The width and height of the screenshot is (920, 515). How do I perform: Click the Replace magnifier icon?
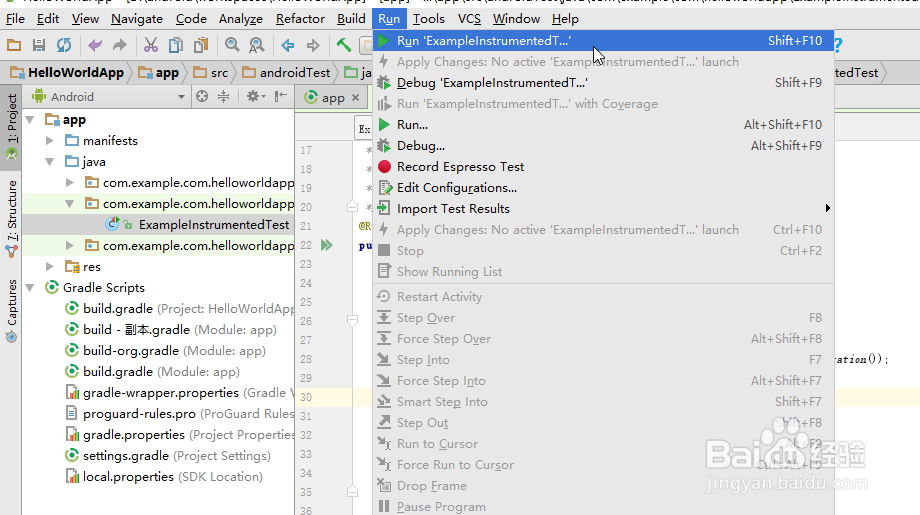(x=256, y=45)
